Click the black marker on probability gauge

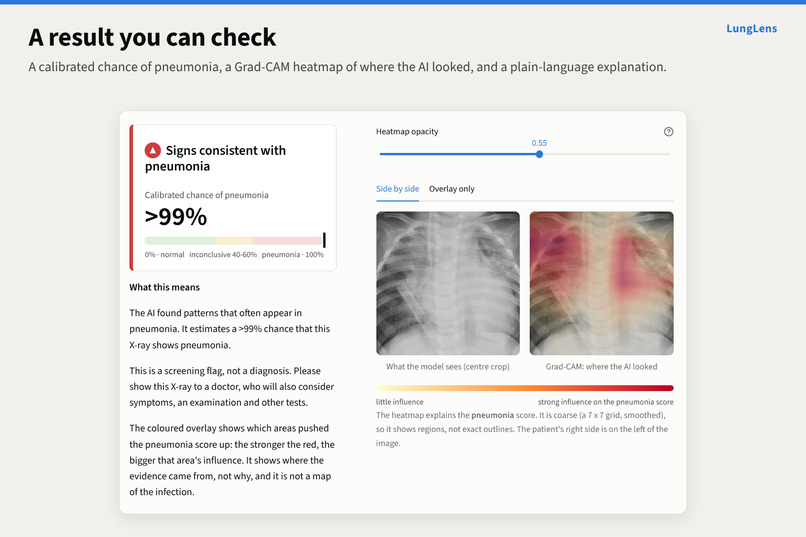(324, 240)
